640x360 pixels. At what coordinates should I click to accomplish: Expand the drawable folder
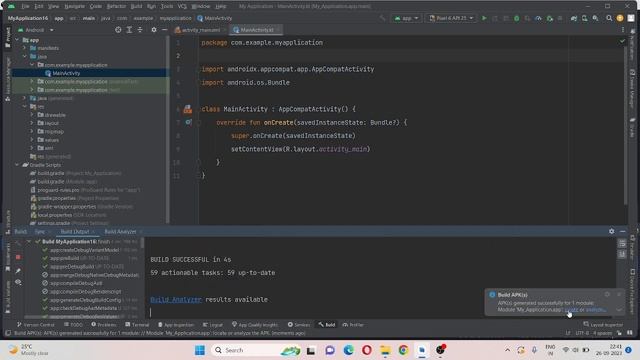coord(32,115)
